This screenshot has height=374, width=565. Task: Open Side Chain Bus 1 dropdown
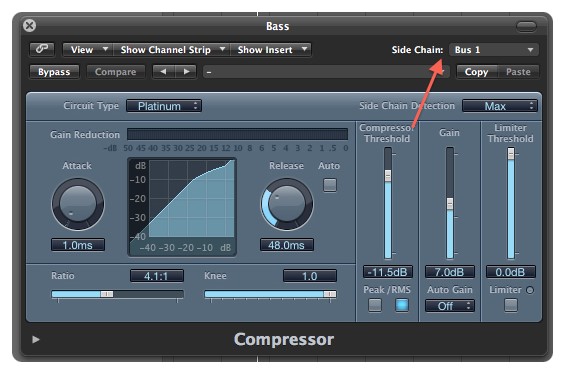click(494, 50)
